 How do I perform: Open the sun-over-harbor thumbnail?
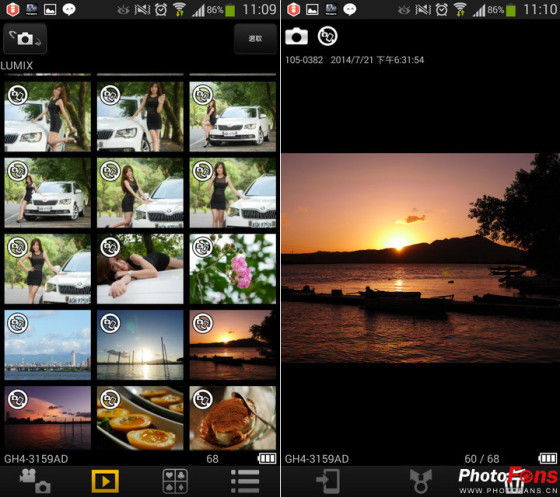tap(140, 345)
